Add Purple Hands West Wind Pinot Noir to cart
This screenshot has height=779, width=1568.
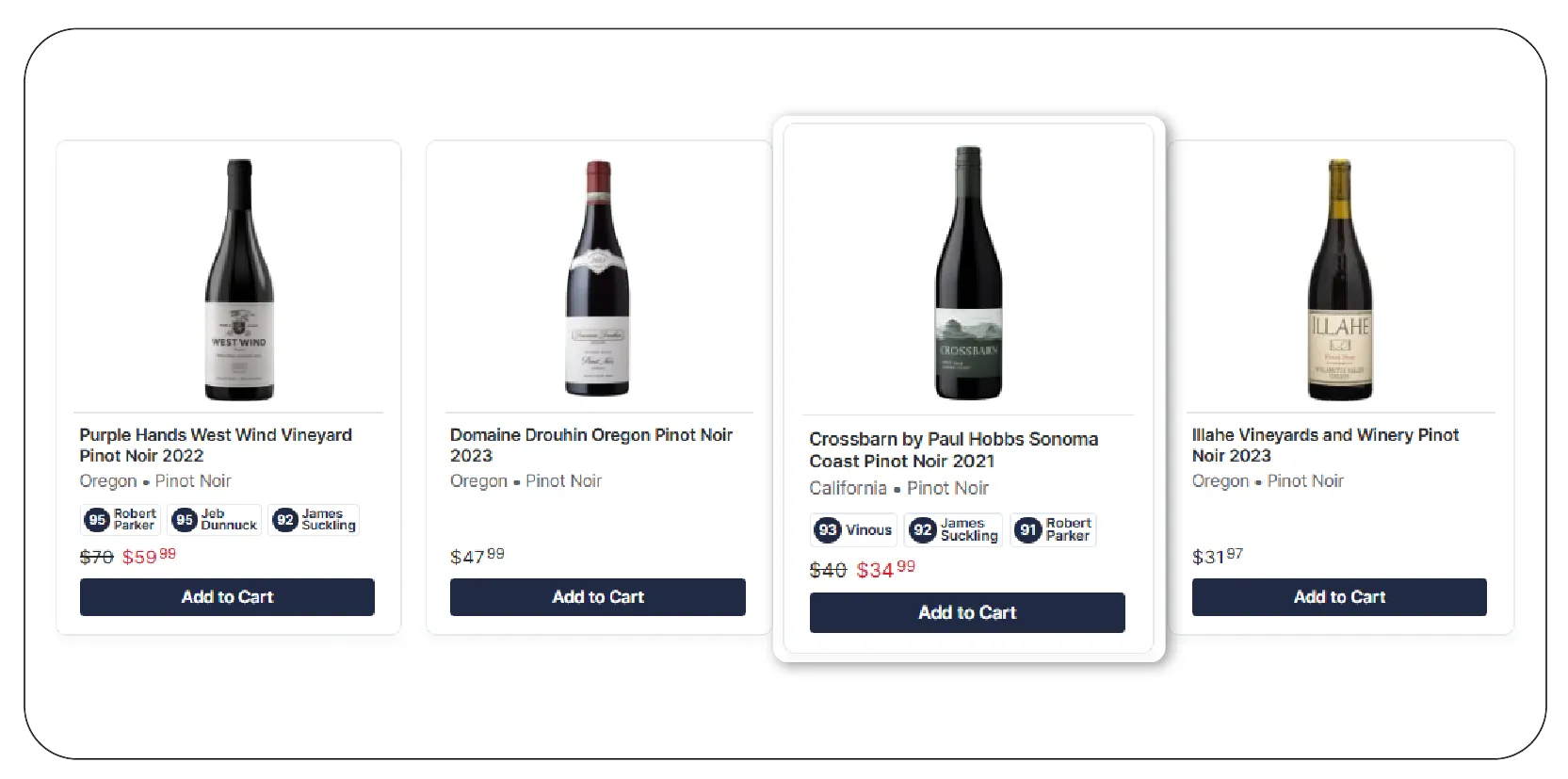point(227,597)
